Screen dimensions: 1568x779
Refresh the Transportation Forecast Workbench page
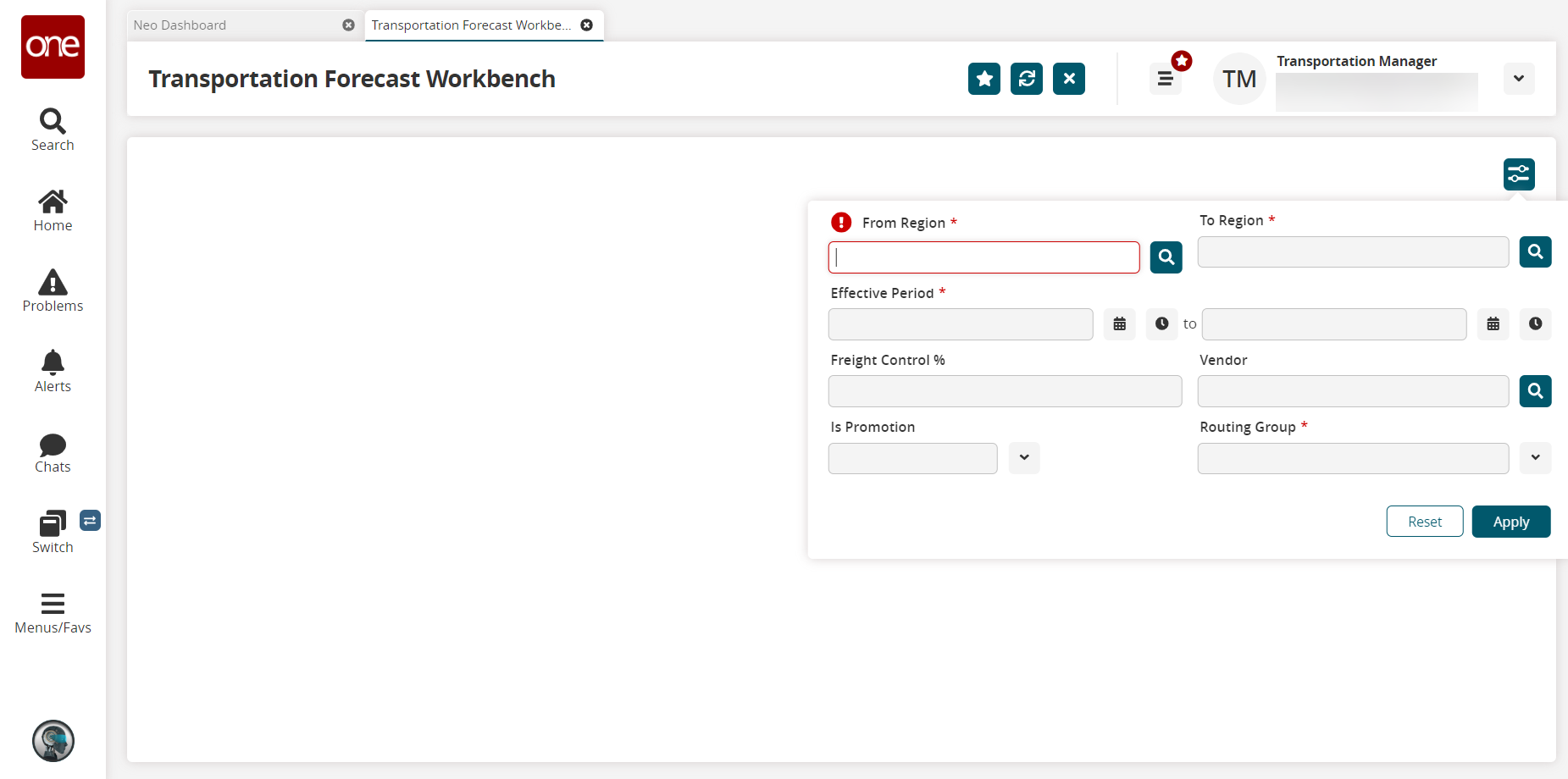click(1026, 79)
